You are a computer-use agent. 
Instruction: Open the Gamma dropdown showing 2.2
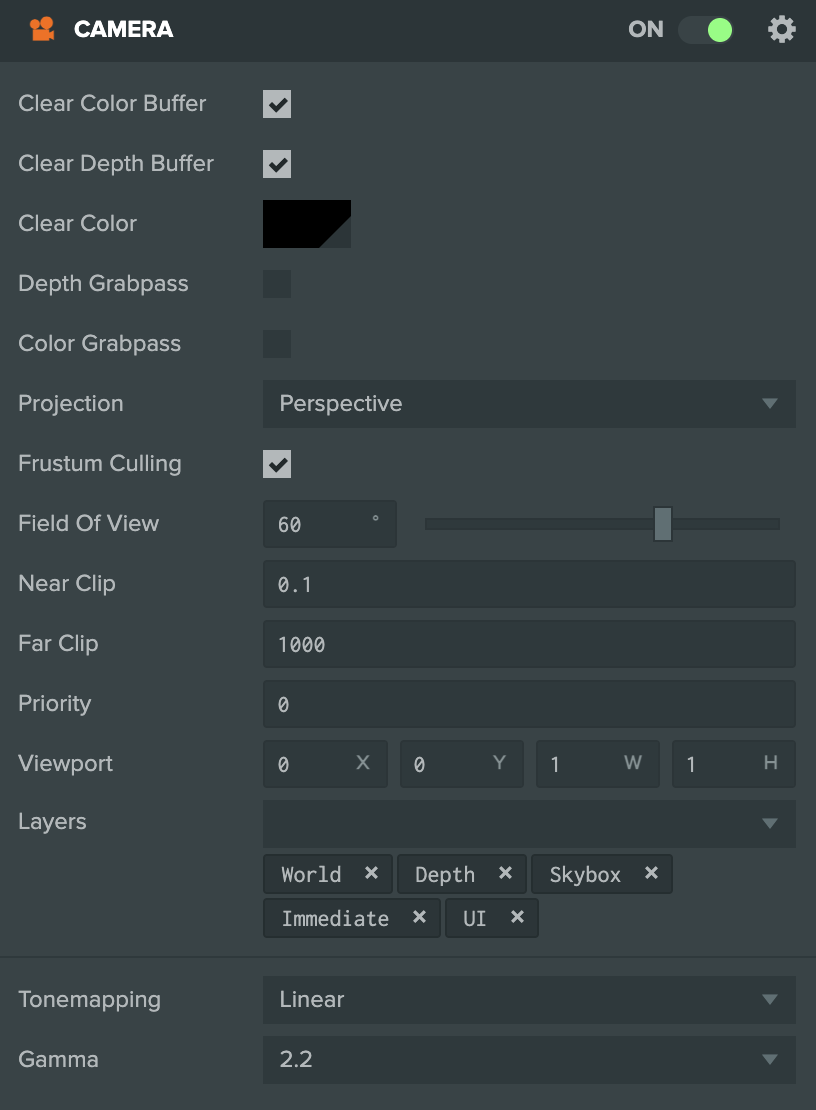[529, 1060]
